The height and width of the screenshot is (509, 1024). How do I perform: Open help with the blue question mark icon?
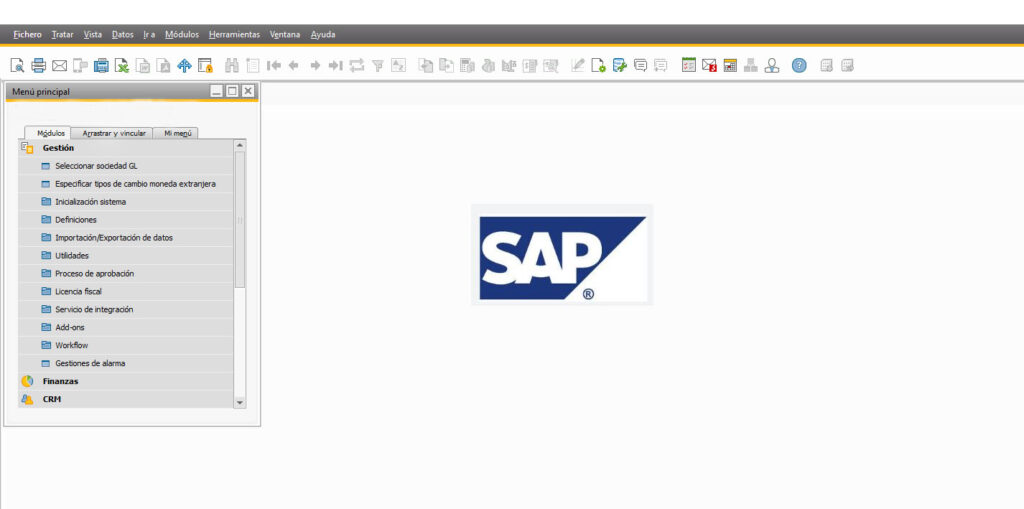coord(799,66)
